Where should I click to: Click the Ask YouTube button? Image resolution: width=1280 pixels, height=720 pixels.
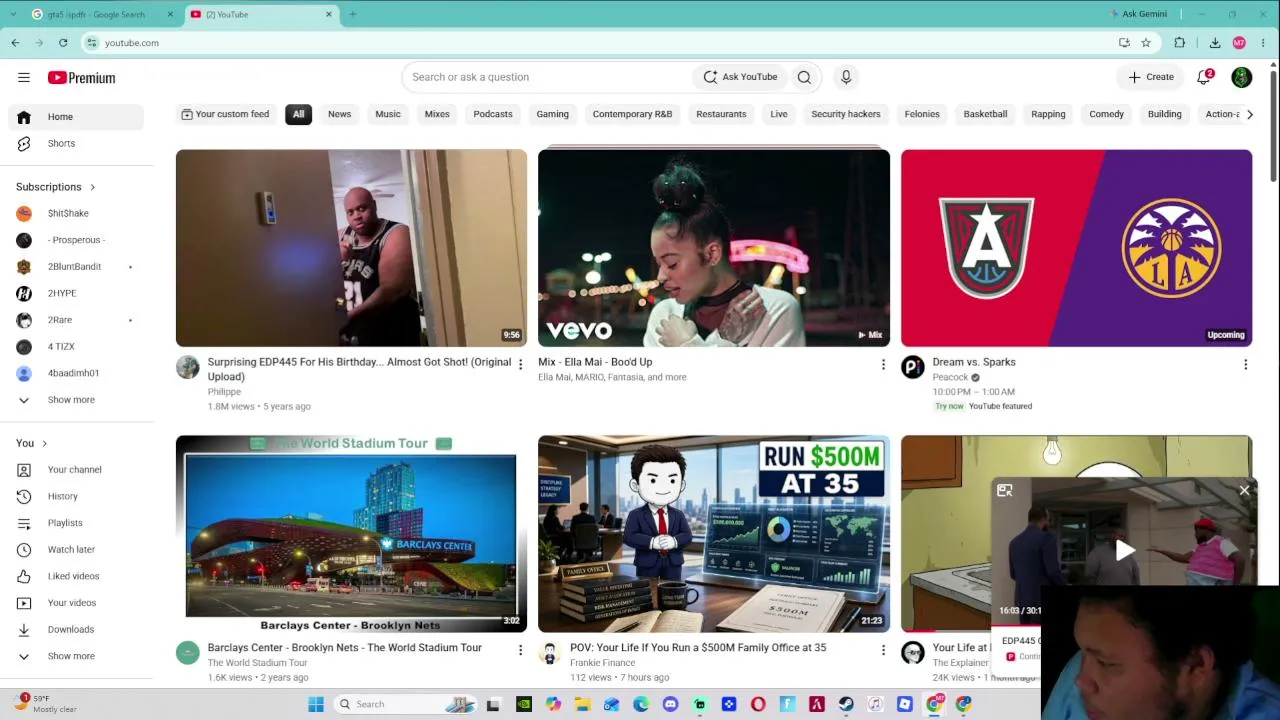tap(740, 77)
